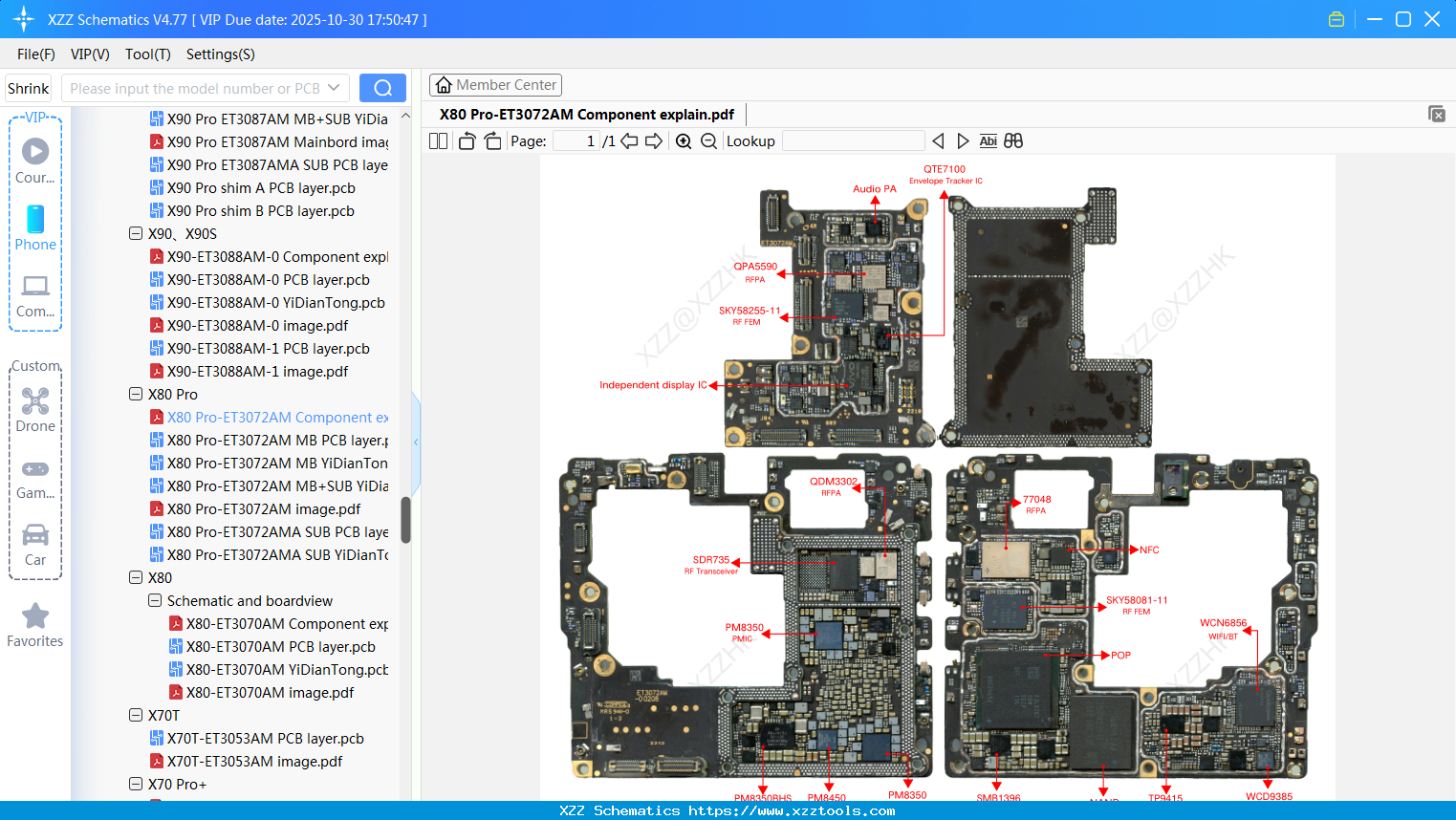
Task: Open X90 Pro shim B PCB layer.pcb
Action: [252, 210]
